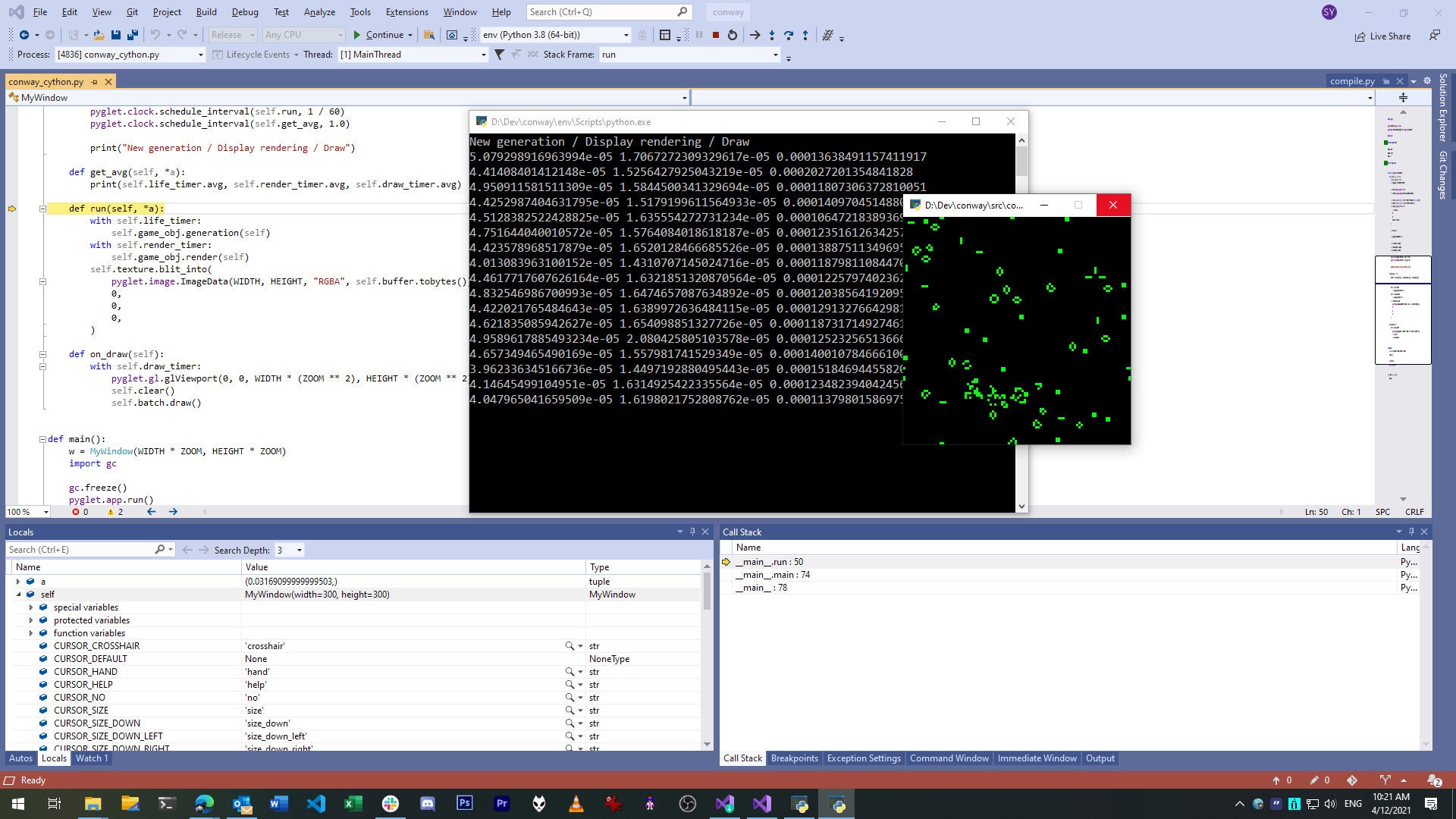Collapse the 'def main()' code outline
The image size is (1456, 819).
point(42,439)
